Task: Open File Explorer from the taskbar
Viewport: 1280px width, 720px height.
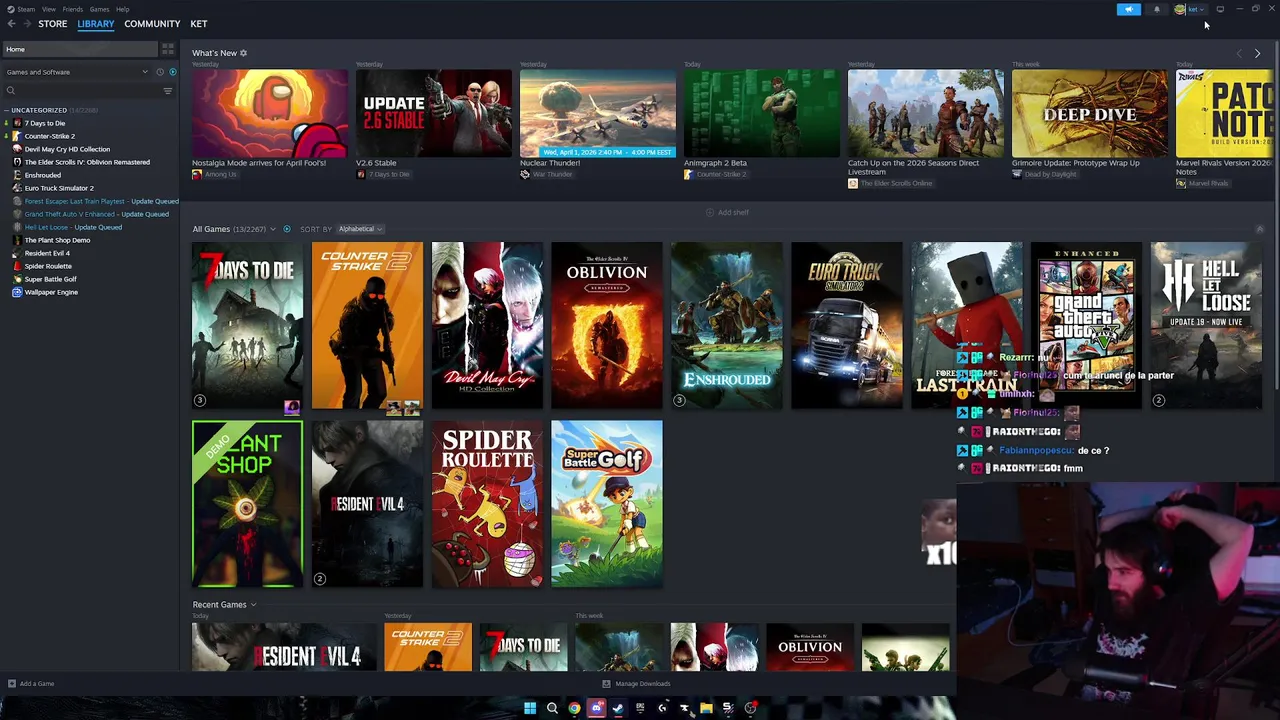Action: [x=706, y=708]
